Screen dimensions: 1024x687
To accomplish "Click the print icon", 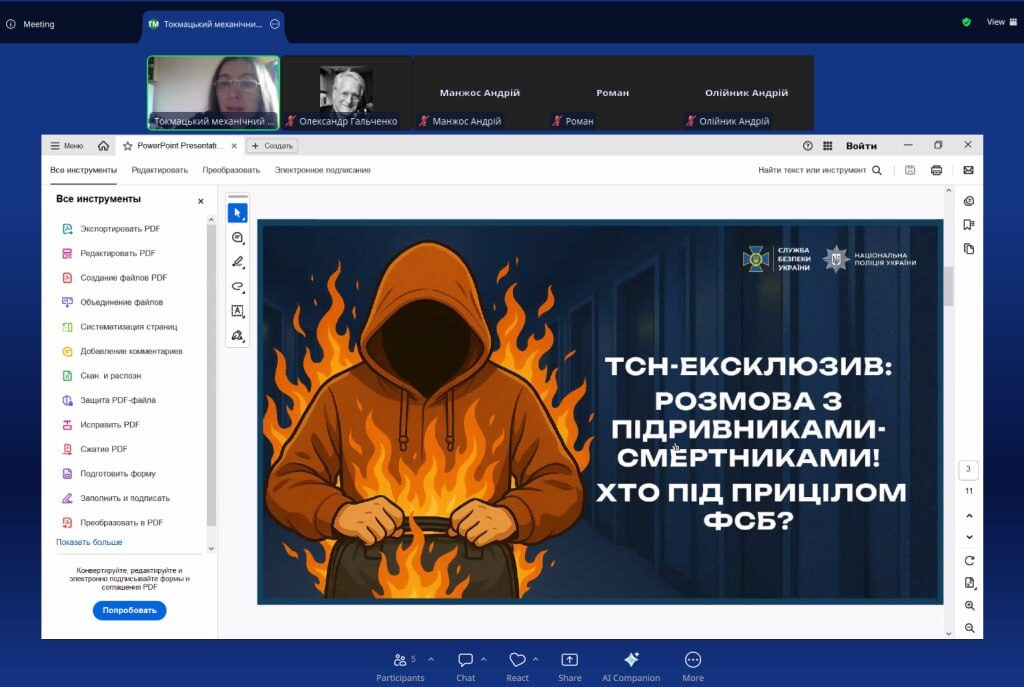I will point(936,170).
